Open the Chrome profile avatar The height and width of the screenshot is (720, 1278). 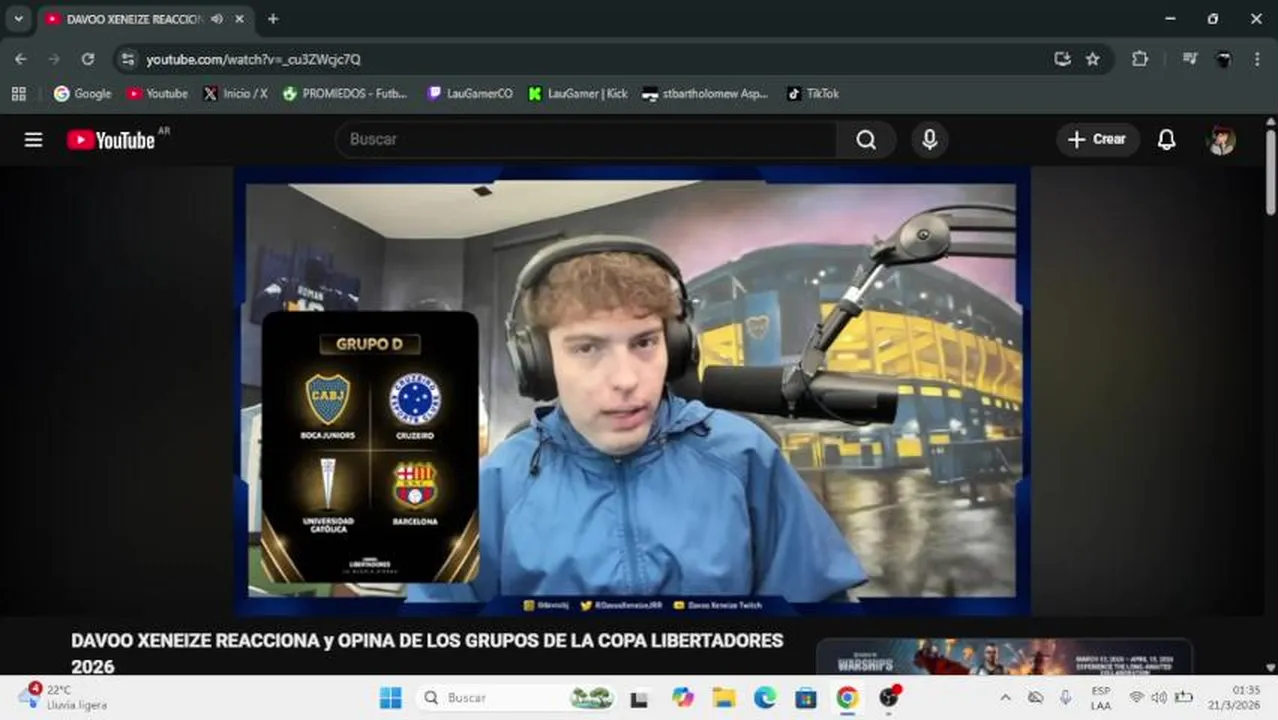click(1223, 59)
